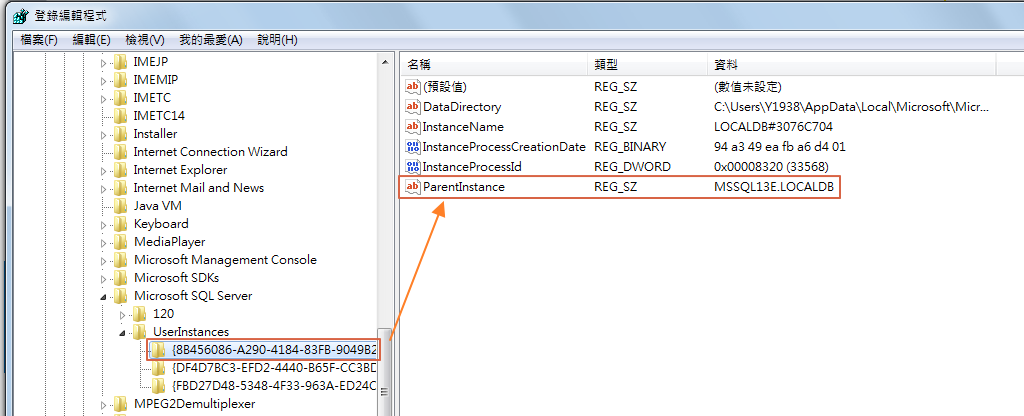Screen dimensions: 1024x416
Task: Open the 編輯(E) menu
Action: pyautogui.click(x=91, y=40)
